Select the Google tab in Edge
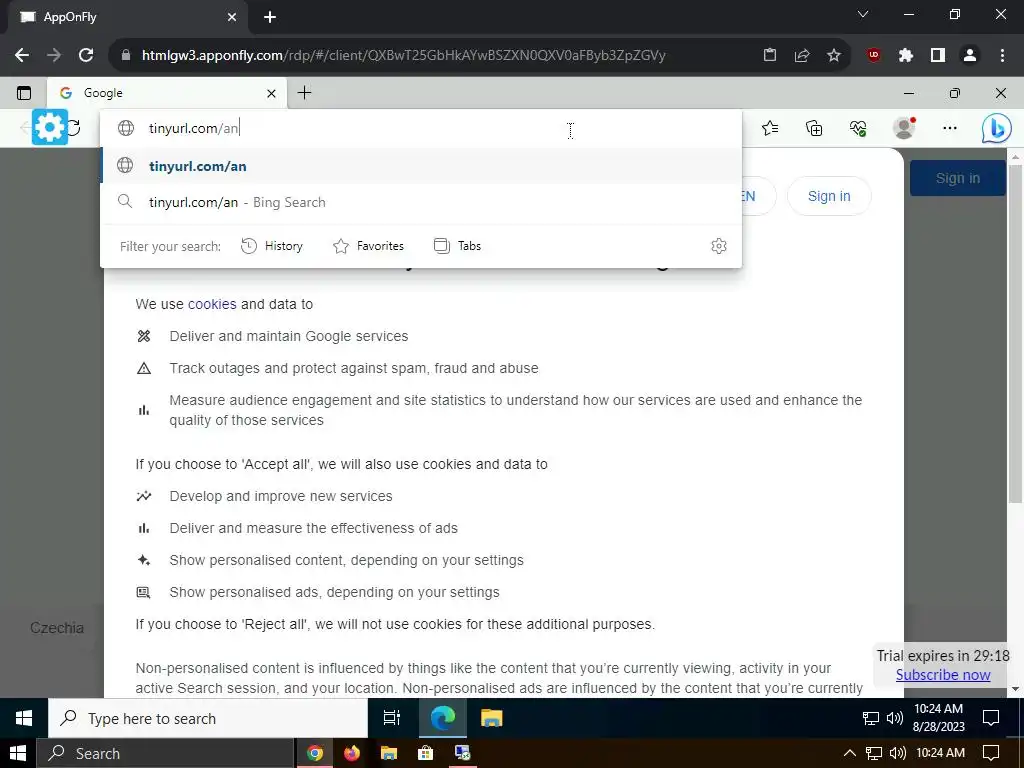Screen dimensions: 1024x768 click(166, 93)
